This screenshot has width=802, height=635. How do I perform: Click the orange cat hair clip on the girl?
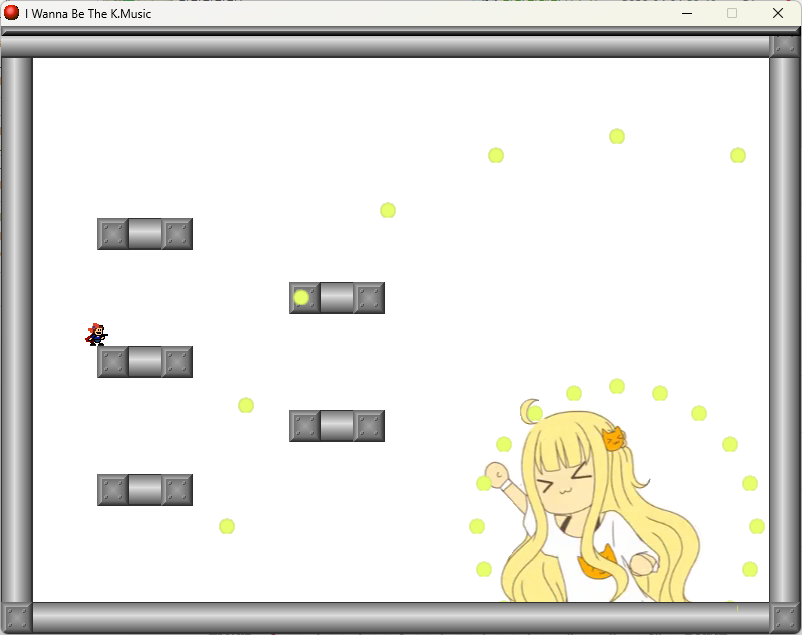(614, 439)
